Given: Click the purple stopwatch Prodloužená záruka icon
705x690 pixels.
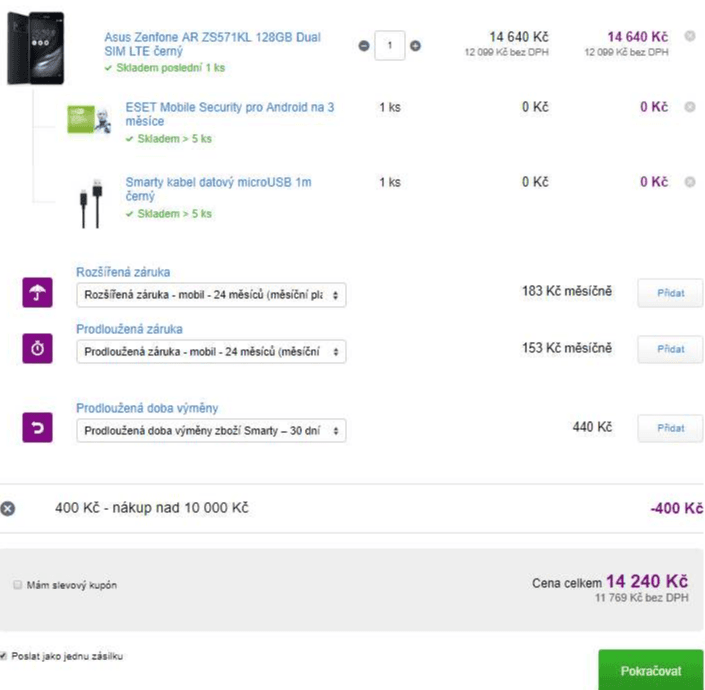Looking at the screenshot, I should click(x=37, y=348).
